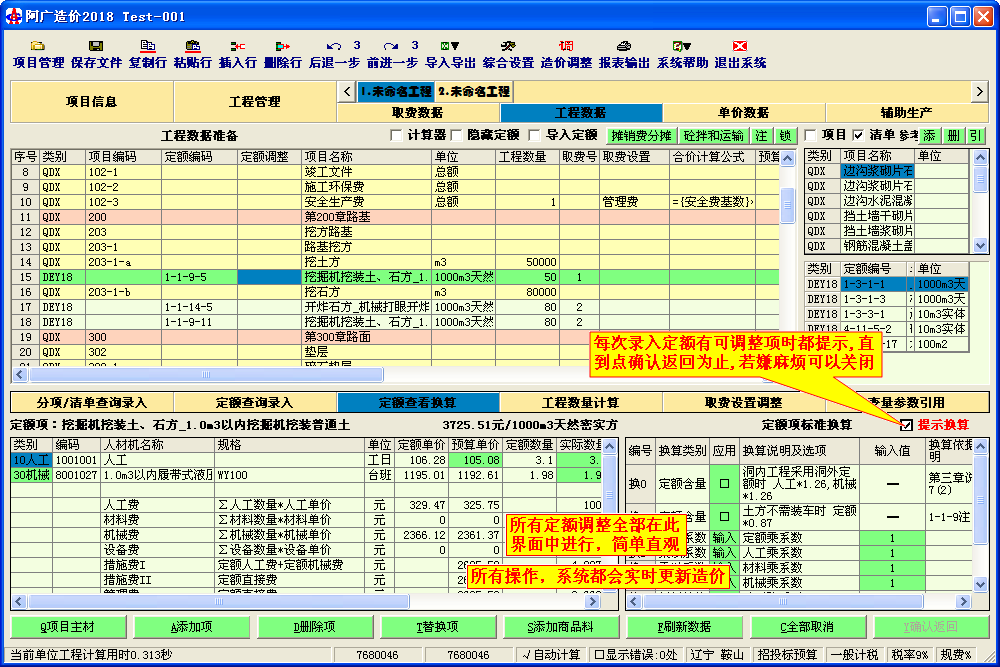Click the T替换项 button
The height and width of the screenshot is (667, 1000).
click(438, 627)
